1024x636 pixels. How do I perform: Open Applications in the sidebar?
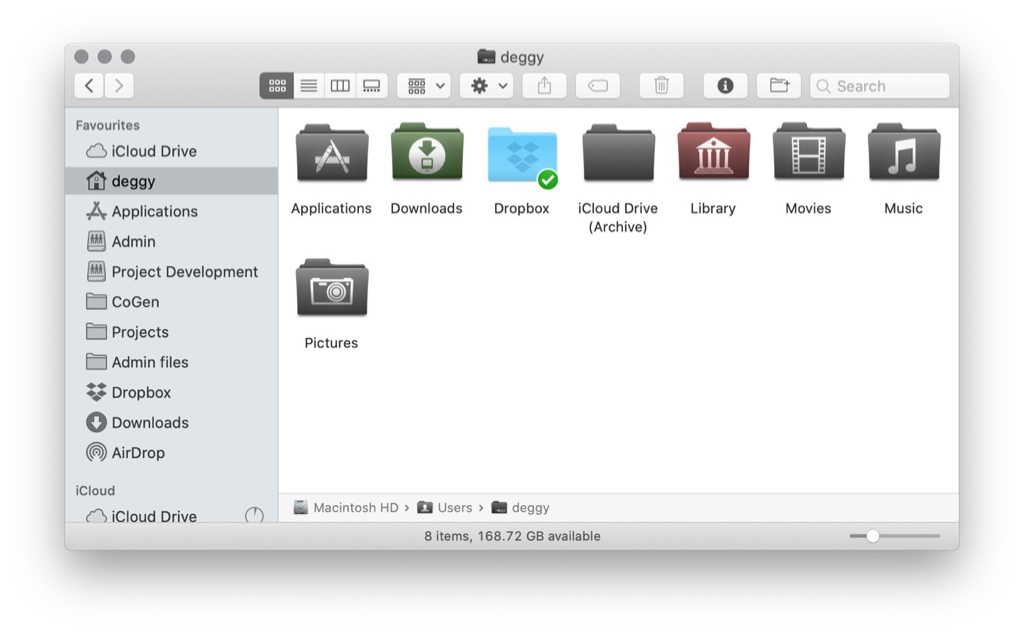click(x=172, y=211)
